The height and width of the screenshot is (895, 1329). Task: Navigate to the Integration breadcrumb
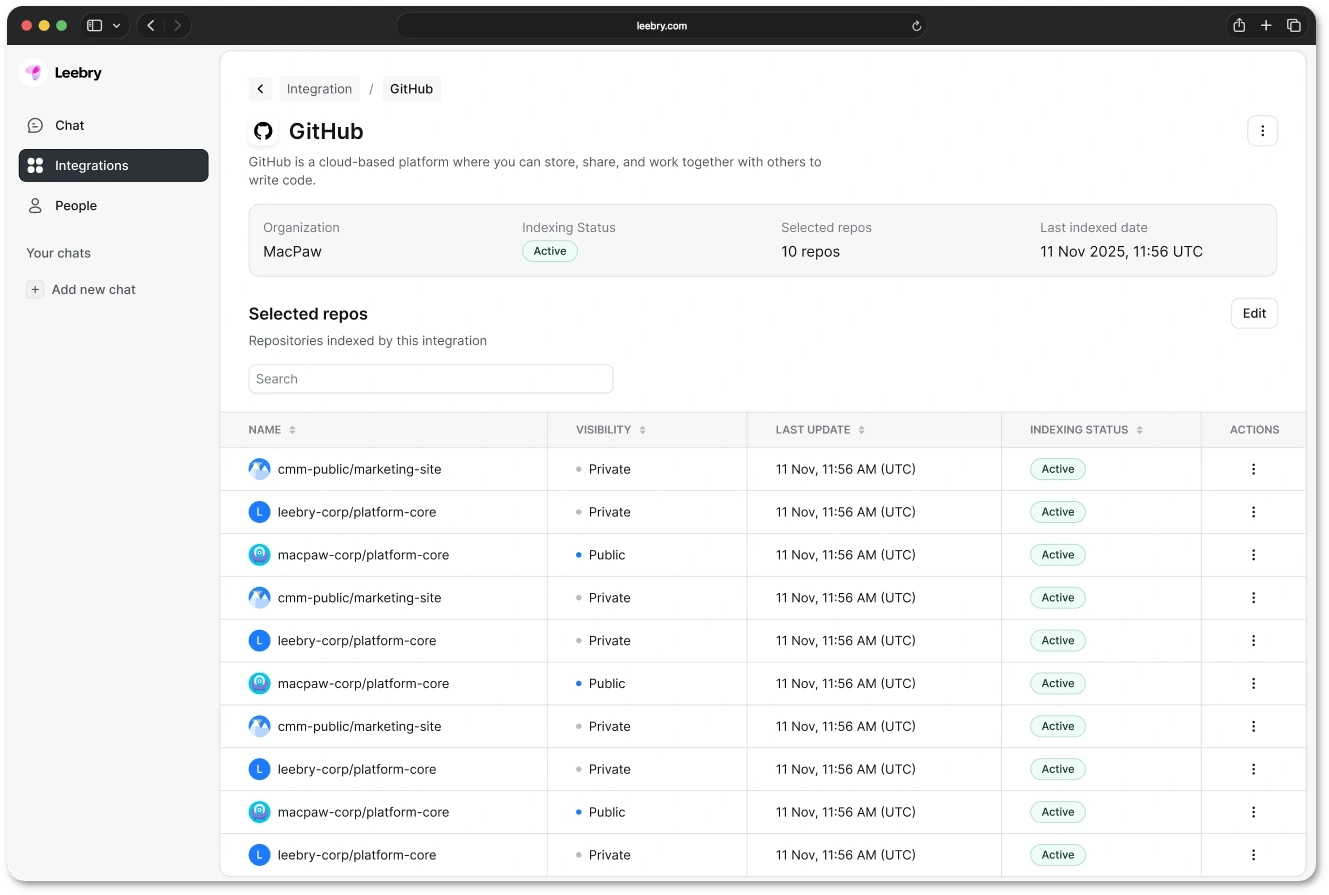[319, 89]
